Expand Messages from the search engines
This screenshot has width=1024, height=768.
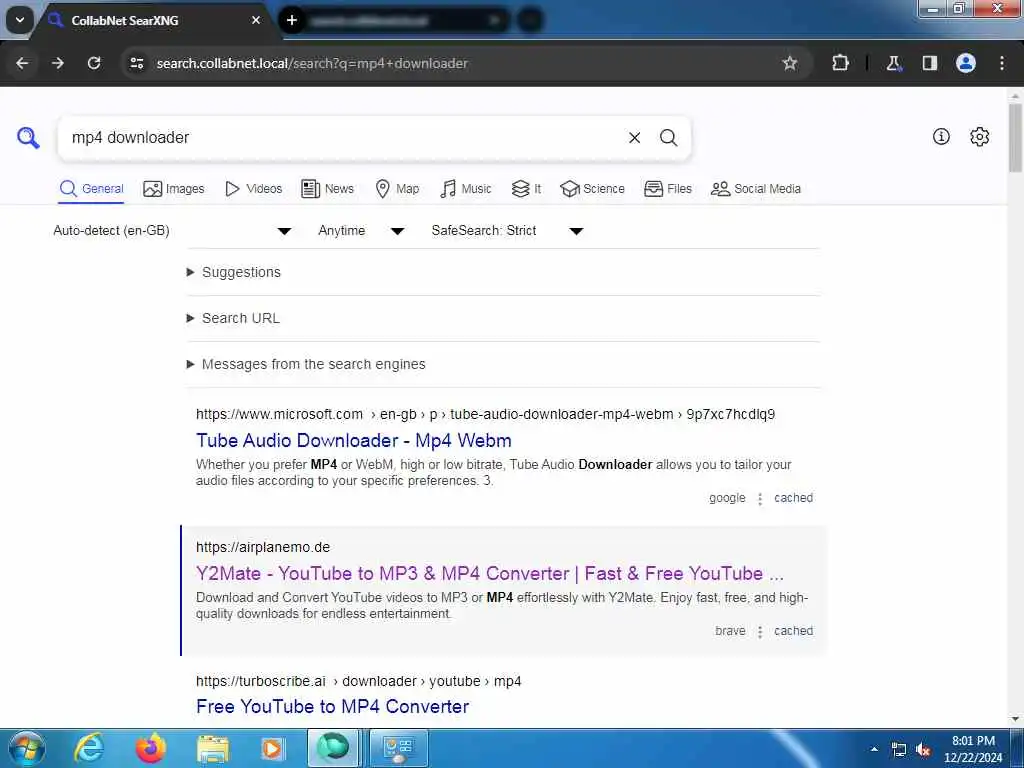point(306,364)
